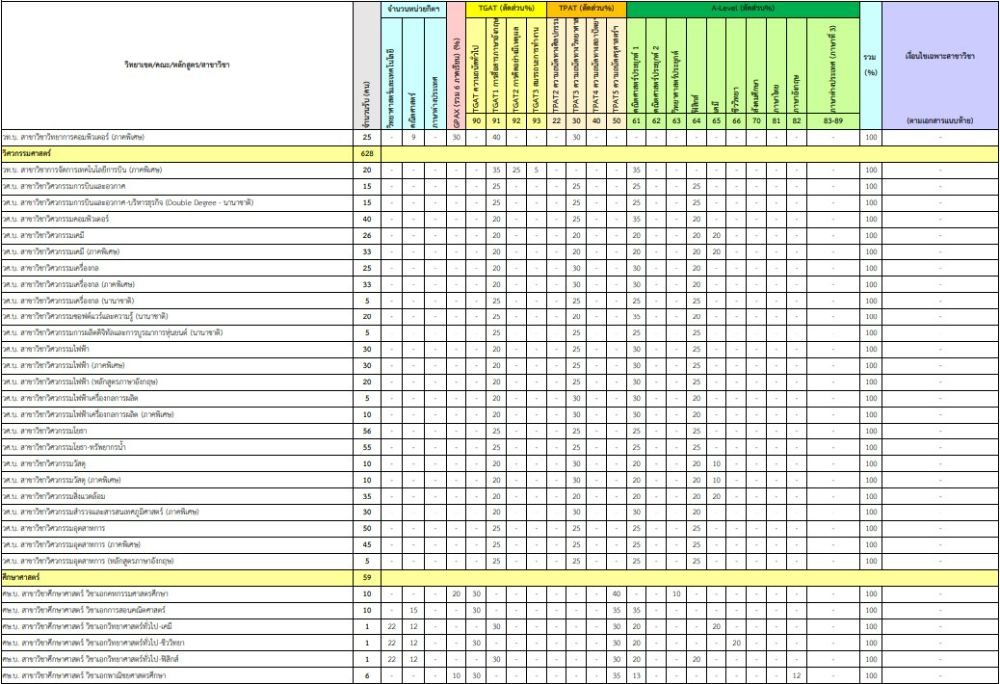Screen dimensions: 1000x684
Task: Click the รวม (%) column header
Action: 870,65
